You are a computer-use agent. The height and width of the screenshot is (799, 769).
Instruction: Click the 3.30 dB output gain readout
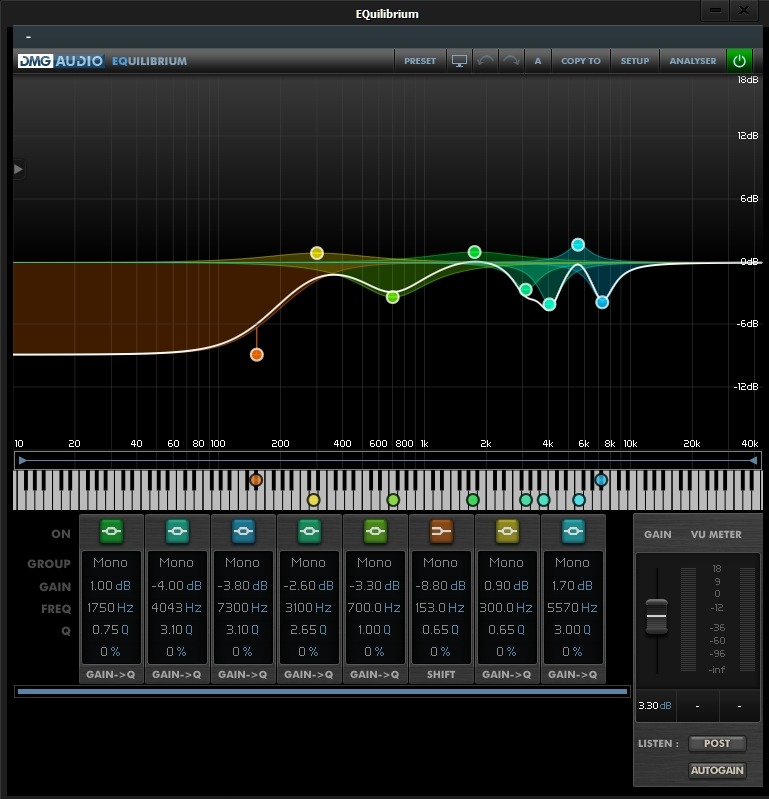(655, 706)
